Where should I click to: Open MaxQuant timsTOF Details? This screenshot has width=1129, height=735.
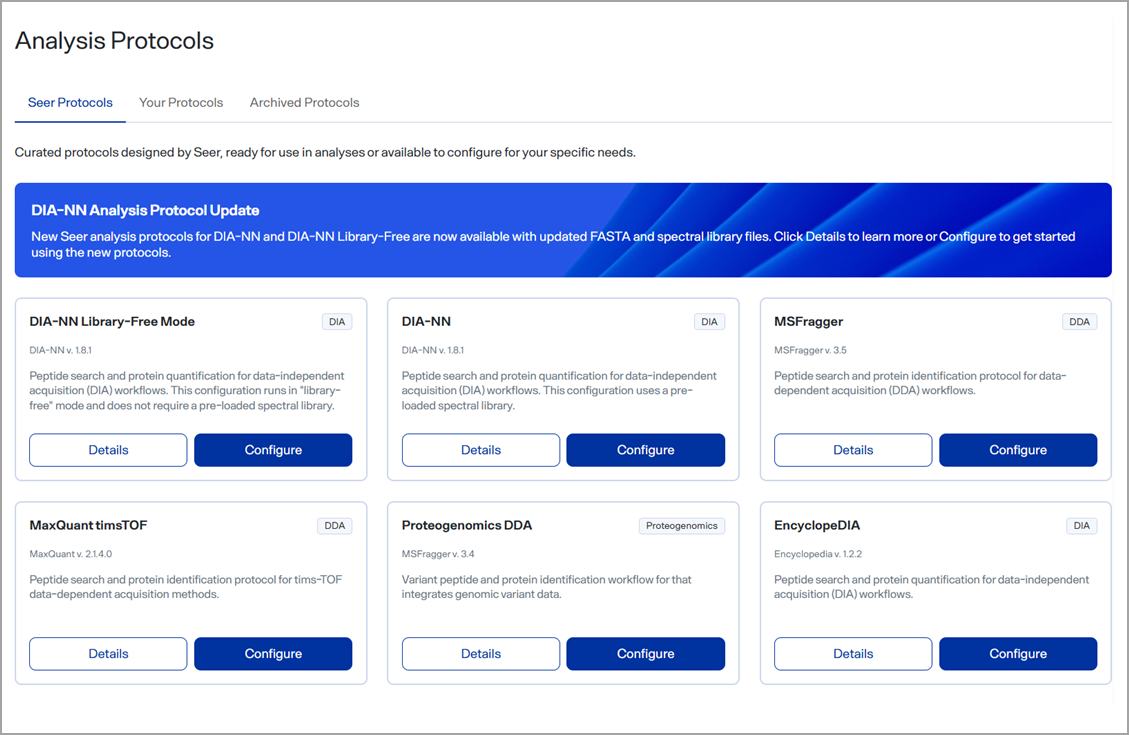click(108, 654)
